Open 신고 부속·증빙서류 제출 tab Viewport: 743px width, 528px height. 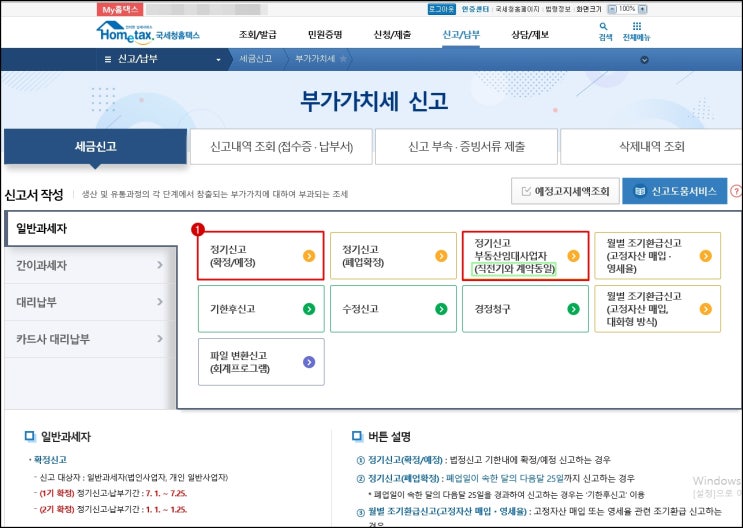tap(466, 147)
